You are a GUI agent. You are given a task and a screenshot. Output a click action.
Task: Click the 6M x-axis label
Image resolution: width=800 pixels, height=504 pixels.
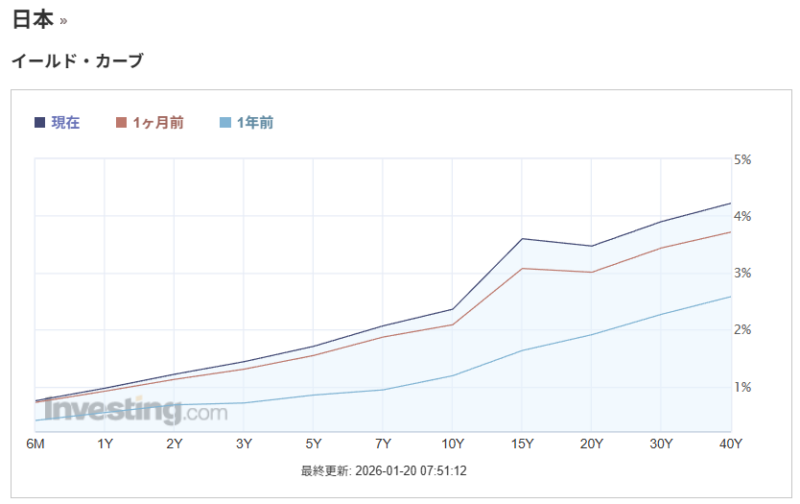35,444
